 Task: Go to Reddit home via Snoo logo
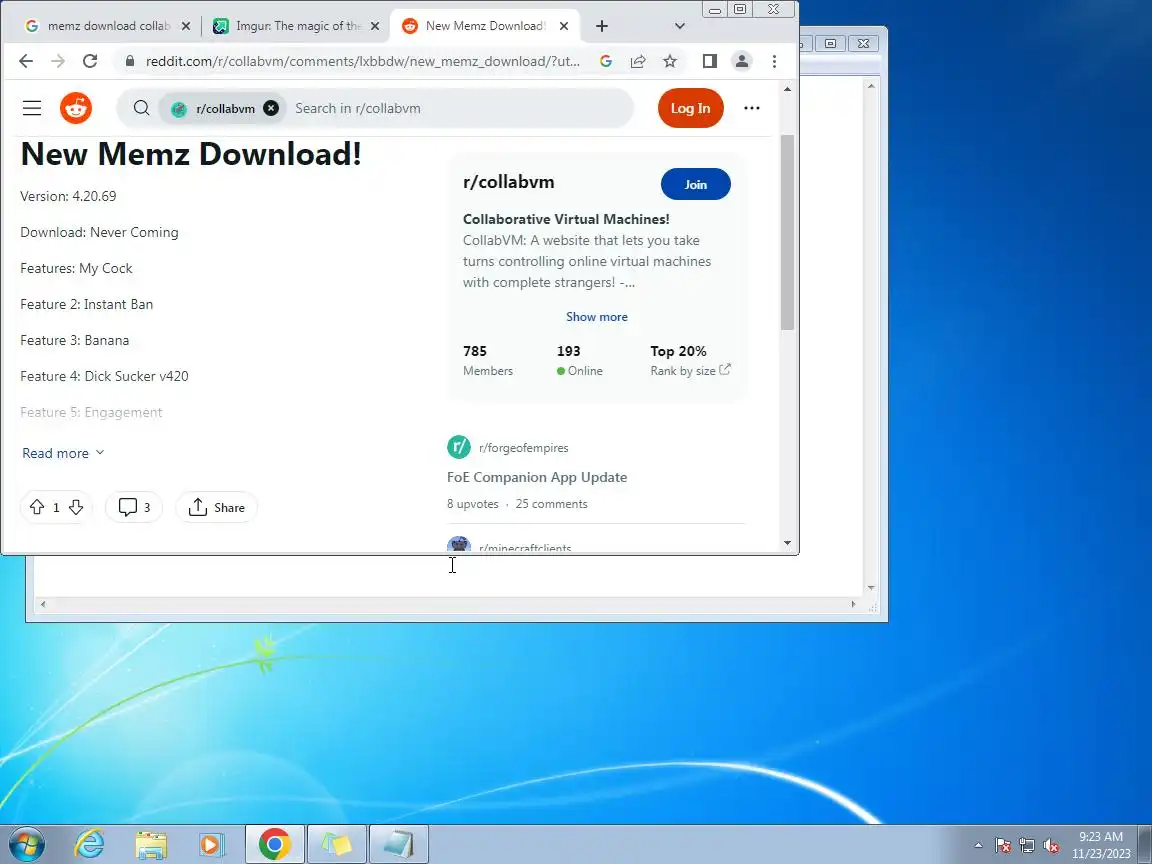click(x=76, y=108)
